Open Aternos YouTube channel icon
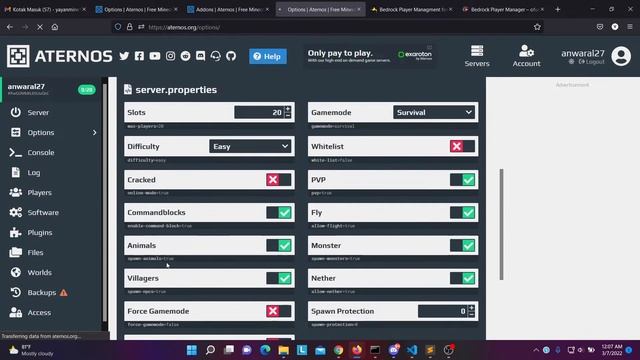Image resolution: width=640 pixels, height=360 pixels. click(155, 56)
